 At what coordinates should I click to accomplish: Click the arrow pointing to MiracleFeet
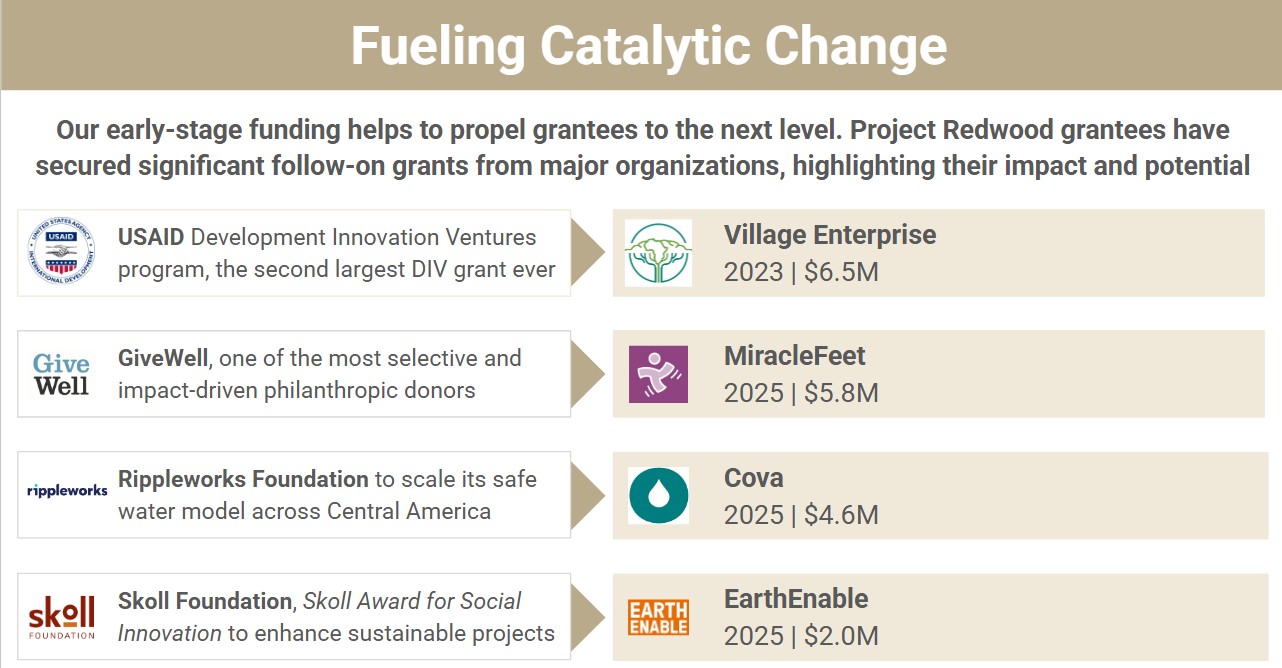click(588, 374)
